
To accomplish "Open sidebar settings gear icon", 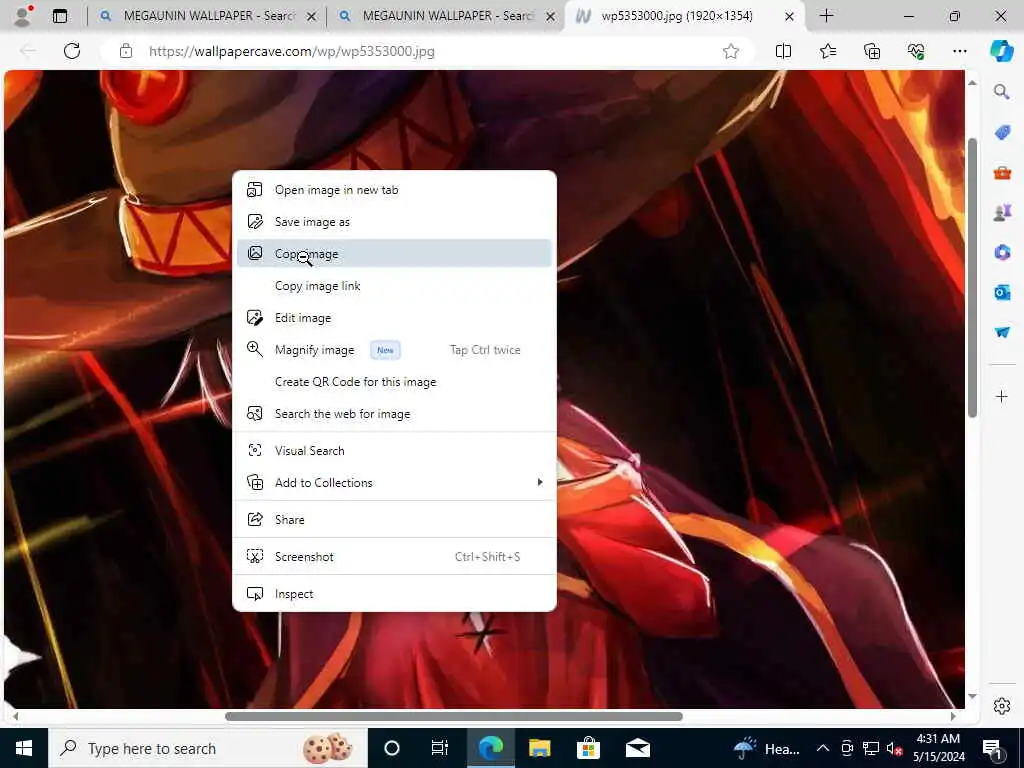I will [1002, 706].
